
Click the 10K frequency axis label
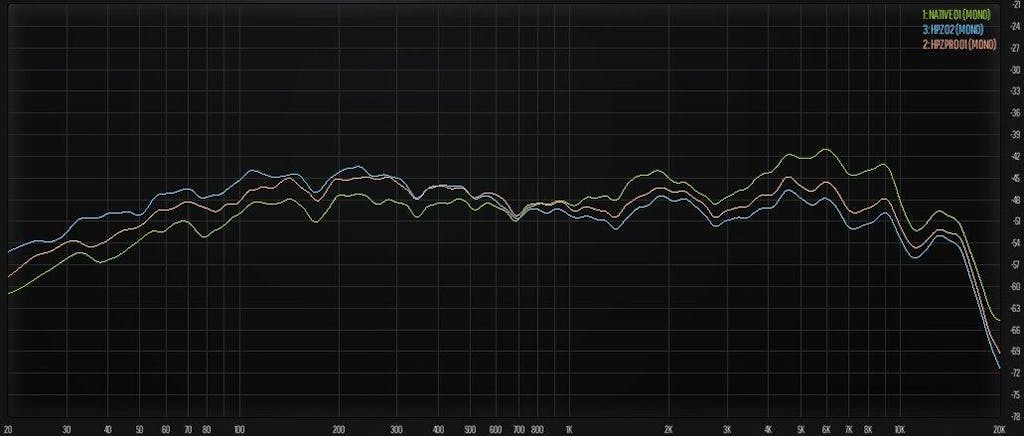[x=899, y=428]
